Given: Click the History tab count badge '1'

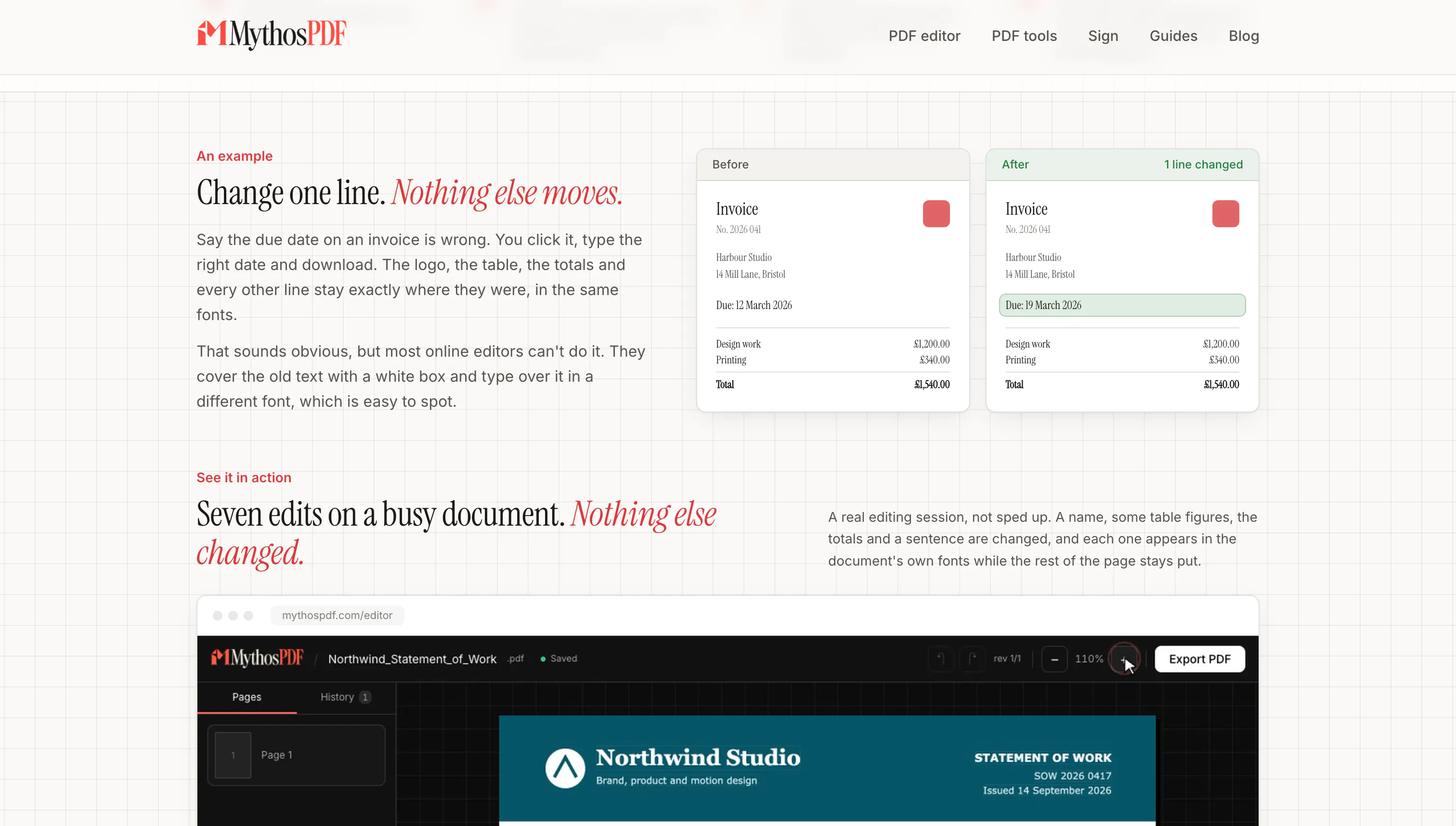Looking at the screenshot, I should (x=365, y=697).
